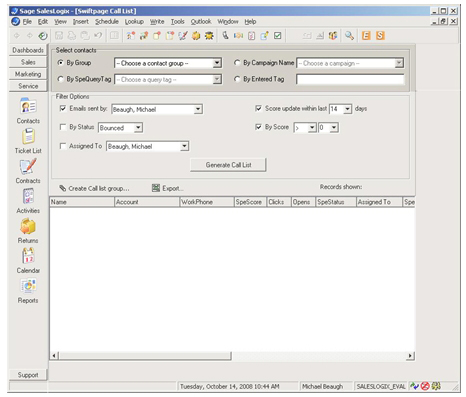Open Calendar from the navigation bar

(28, 261)
